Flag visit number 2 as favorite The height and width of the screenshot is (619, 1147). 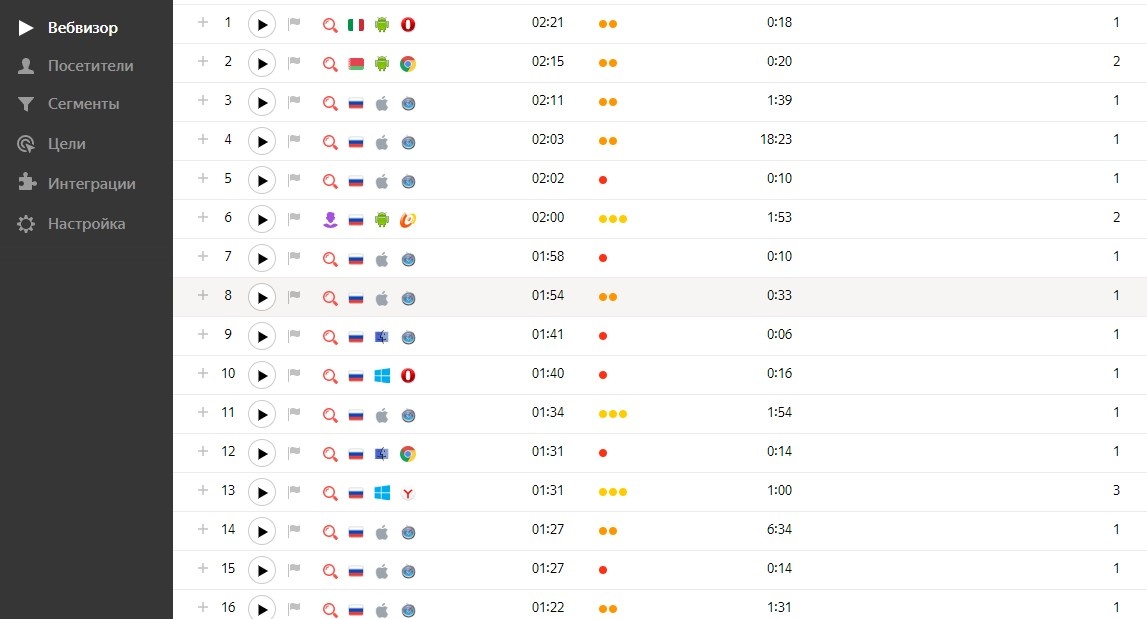click(x=294, y=63)
